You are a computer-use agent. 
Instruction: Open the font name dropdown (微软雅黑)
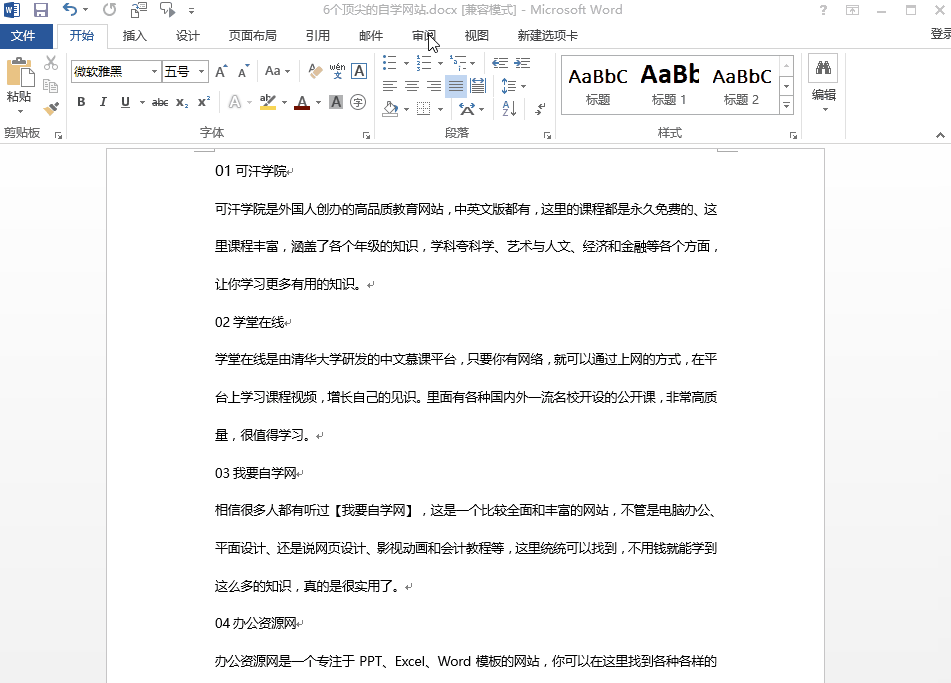tap(155, 72)
